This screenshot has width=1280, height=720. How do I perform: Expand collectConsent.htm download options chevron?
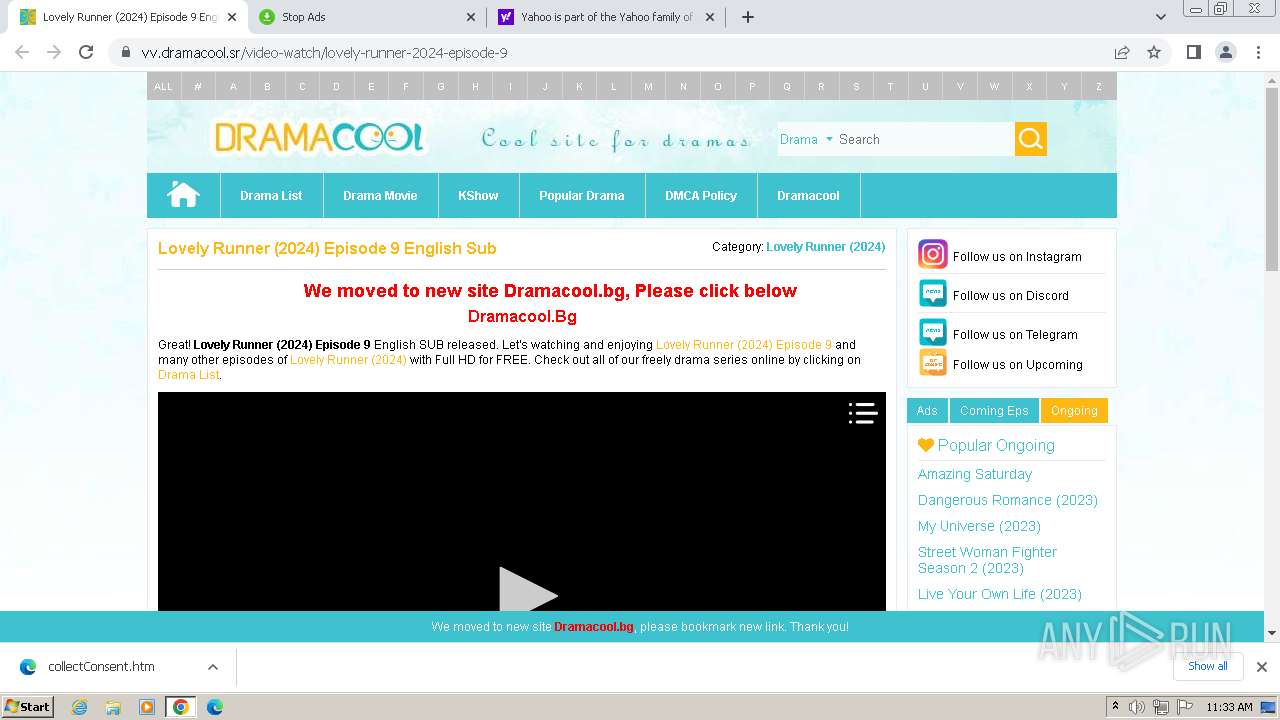(212, 666)
